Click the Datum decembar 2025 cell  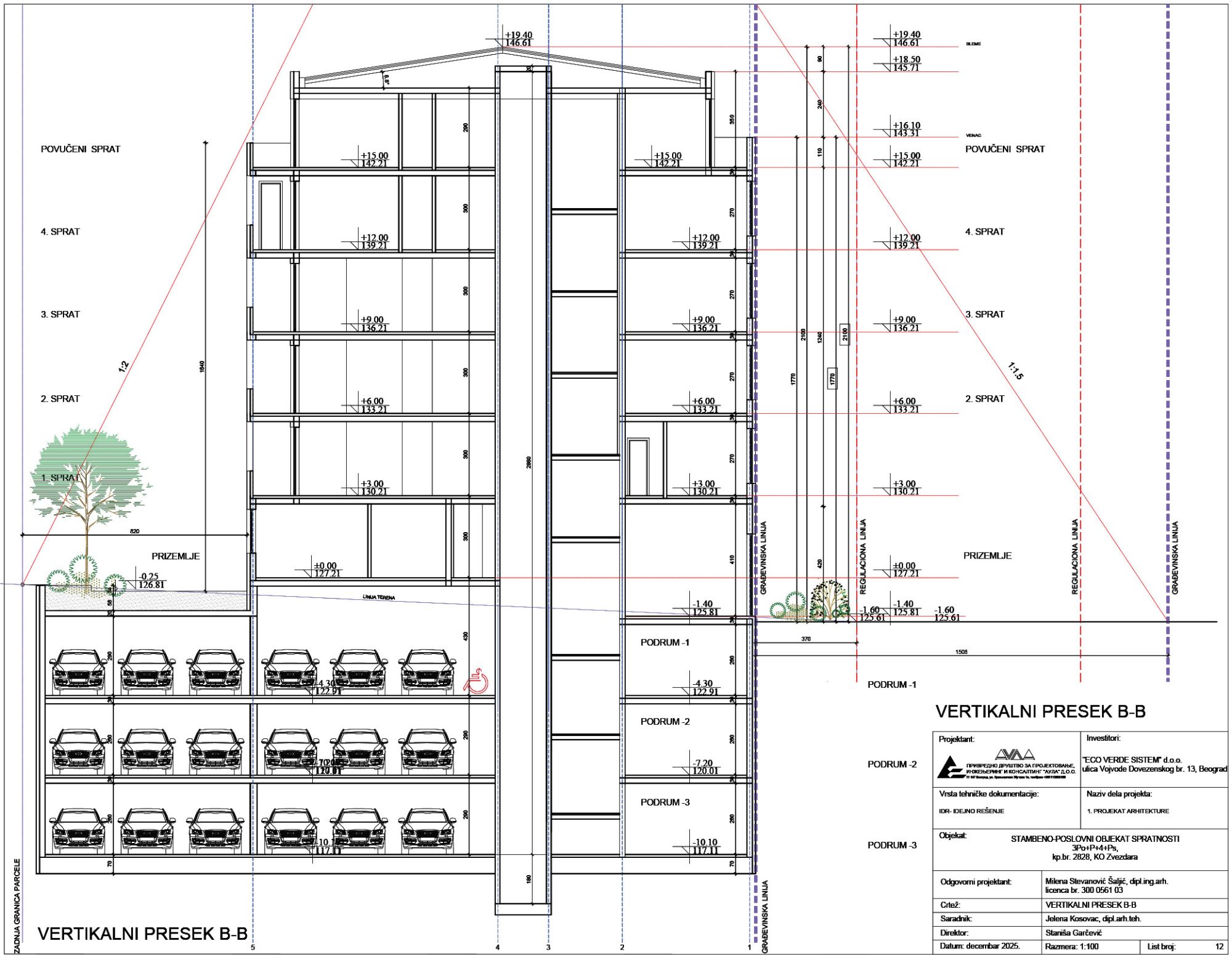979,946
